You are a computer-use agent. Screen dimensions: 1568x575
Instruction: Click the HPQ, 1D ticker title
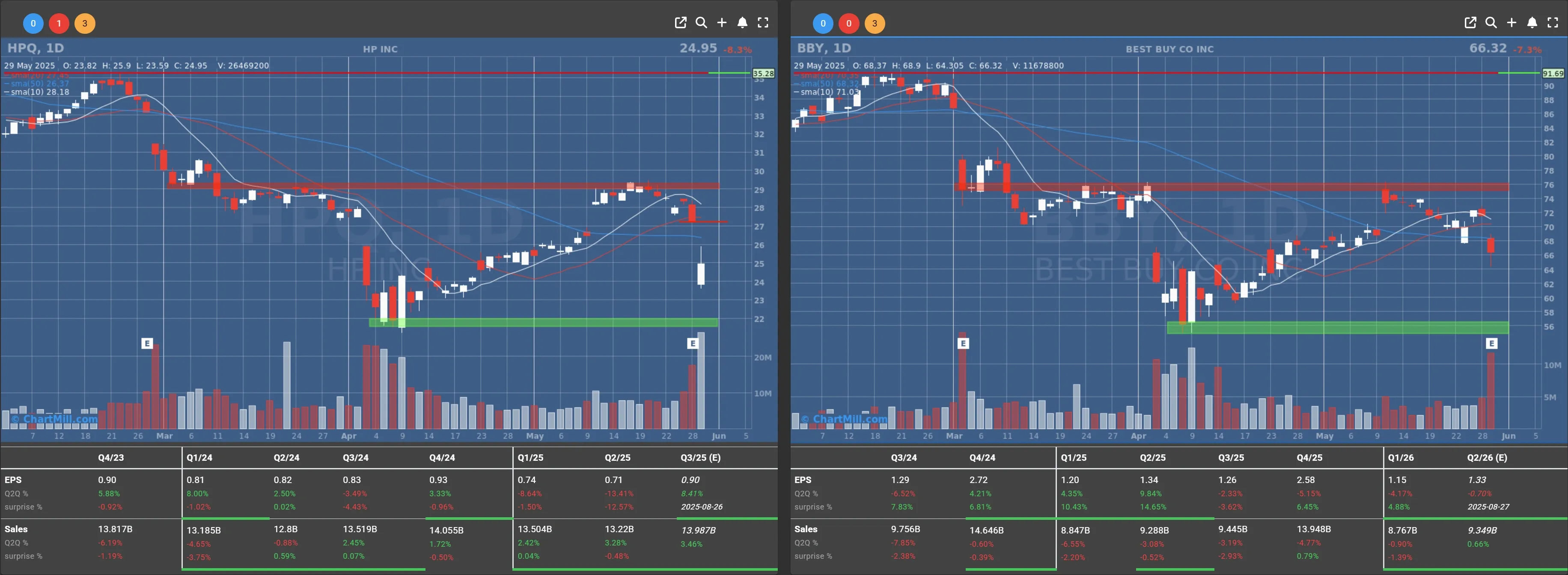[35, 48]
